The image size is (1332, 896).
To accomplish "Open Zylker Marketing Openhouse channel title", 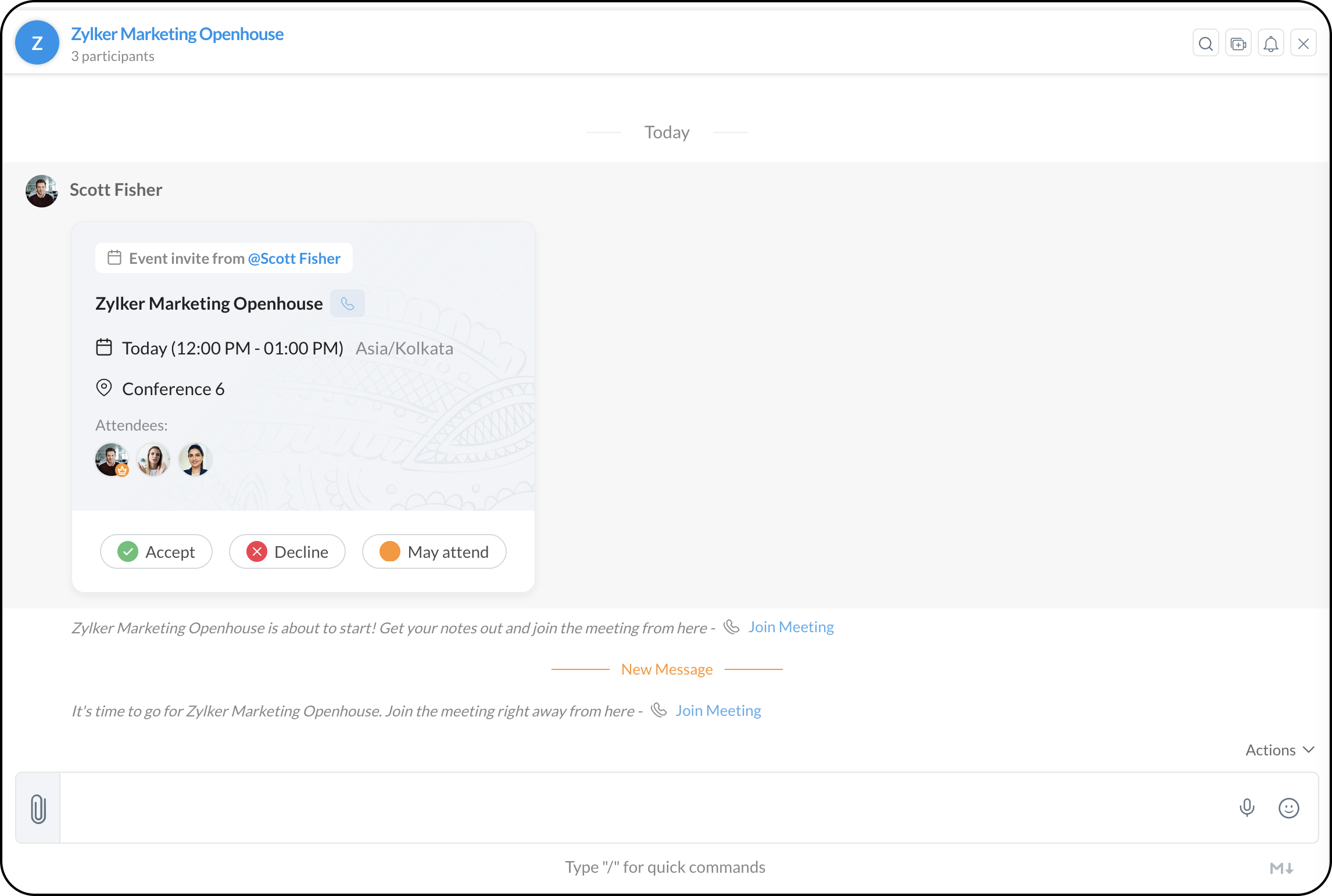I will pyautogui.click(x=177, y=34).
